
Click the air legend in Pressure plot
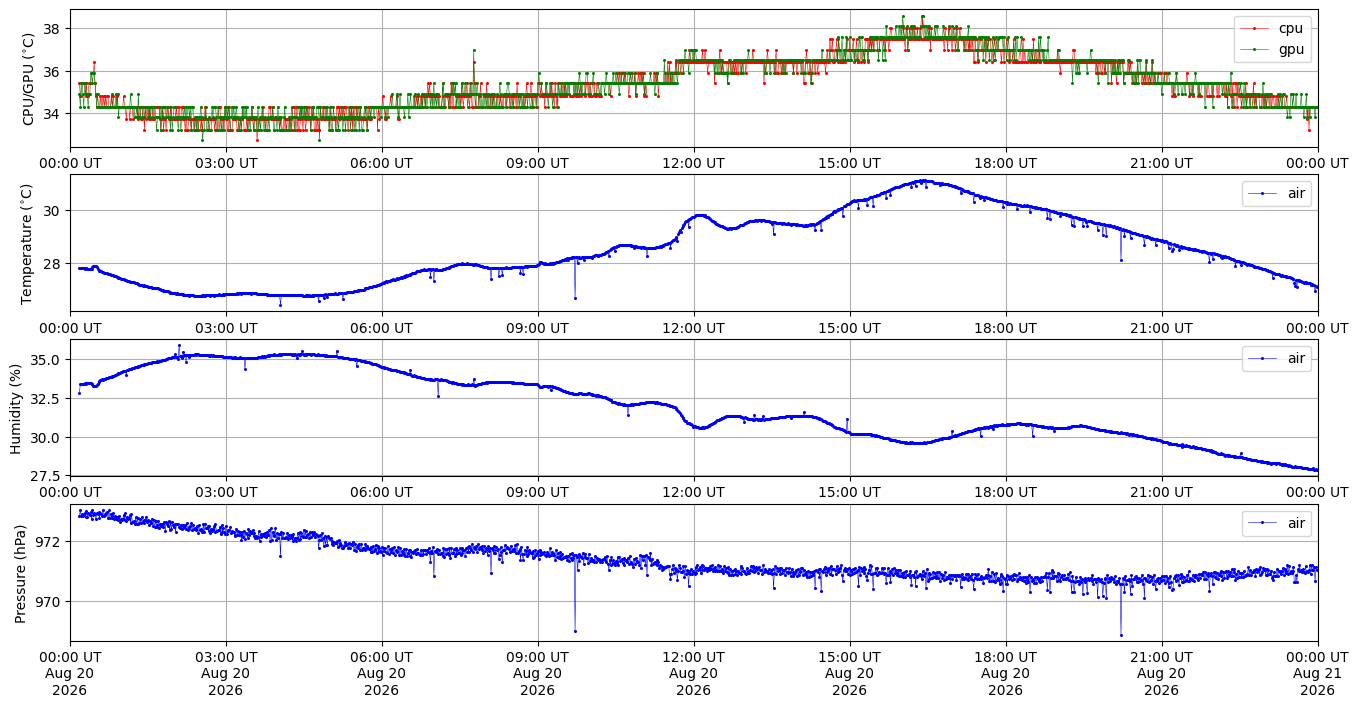coord(1277,522)
